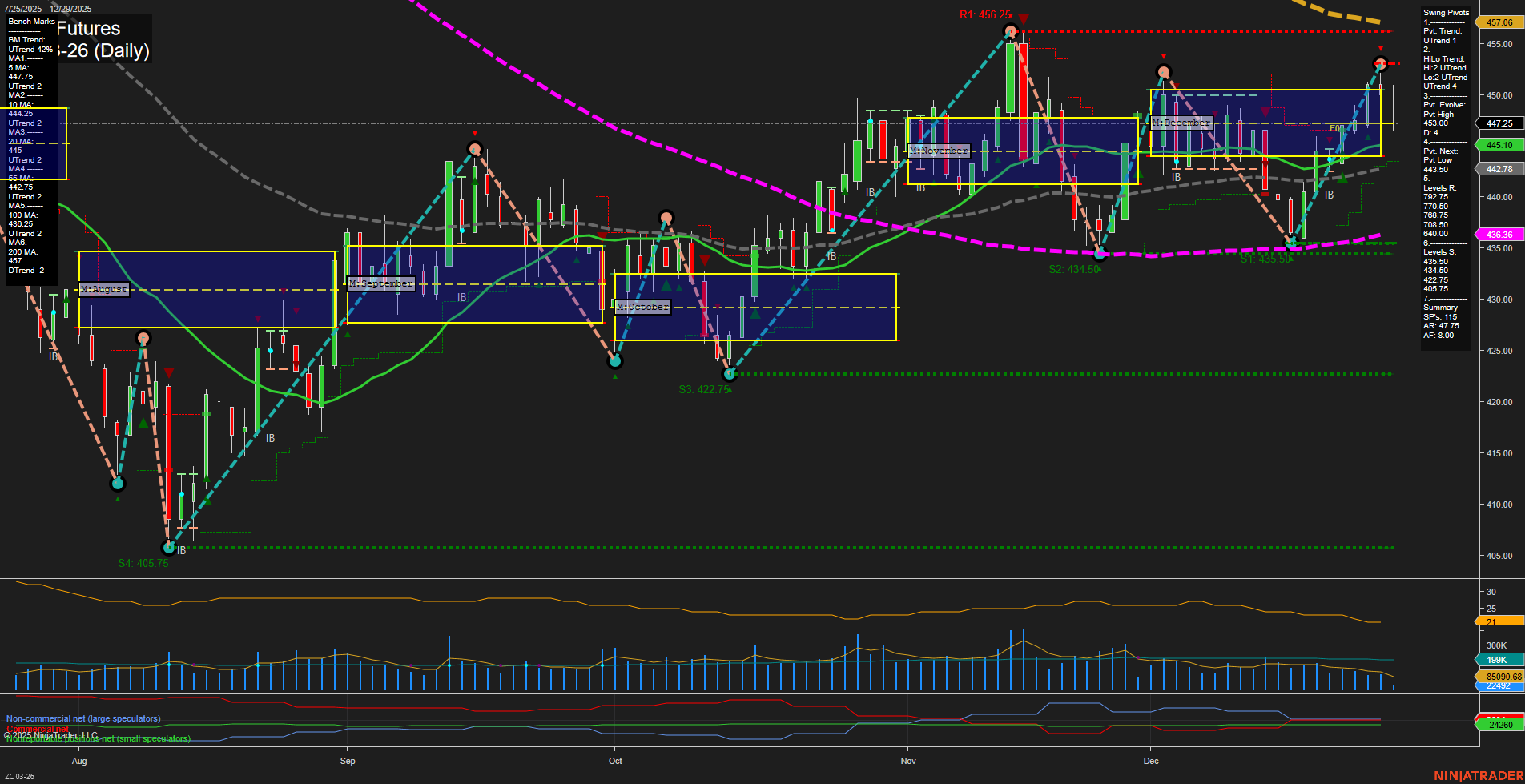Toggle the Commercial net legend line

pyautogui.click(x=38, y=730)
